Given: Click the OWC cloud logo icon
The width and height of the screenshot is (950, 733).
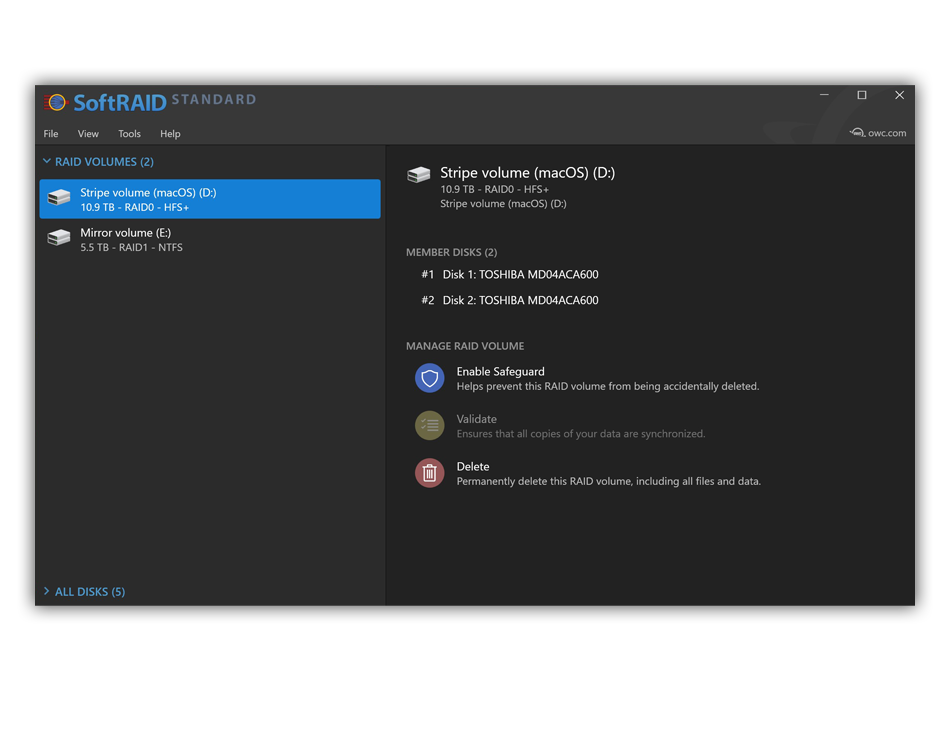Looking at the screenshot, I should click(857, 133).
